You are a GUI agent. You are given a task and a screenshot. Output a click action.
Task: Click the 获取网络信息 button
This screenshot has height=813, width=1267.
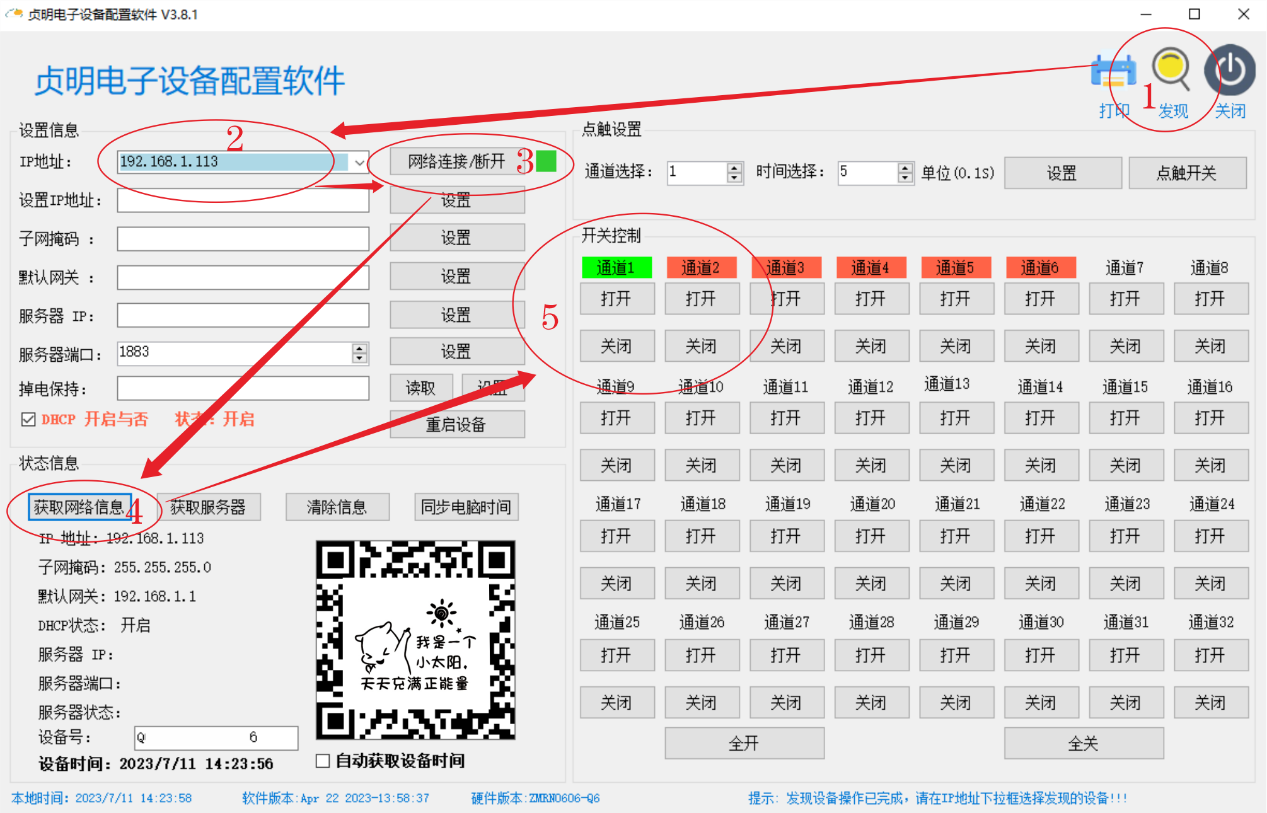point(79,507)
